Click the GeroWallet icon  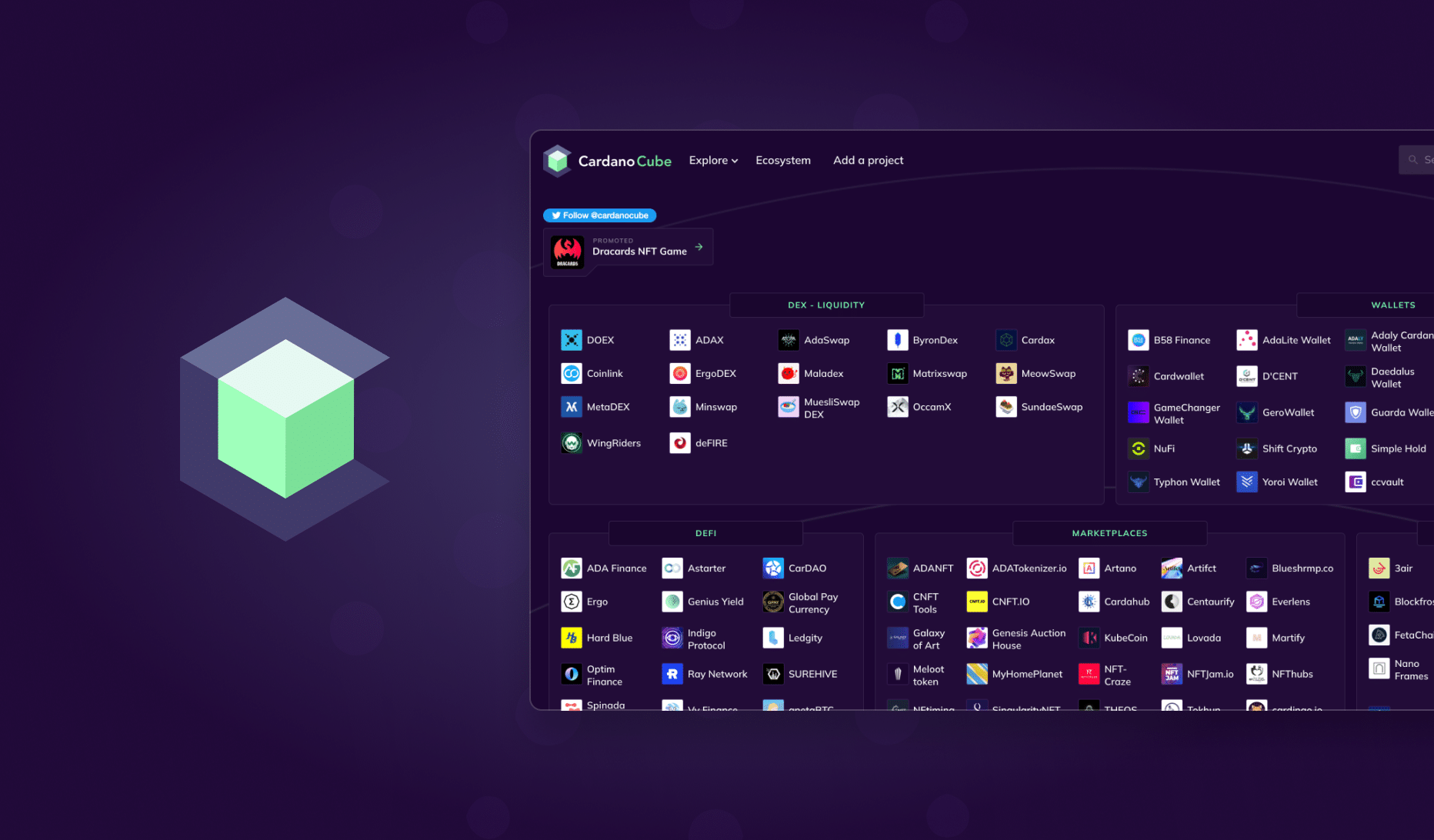[x=1247, y=412]
